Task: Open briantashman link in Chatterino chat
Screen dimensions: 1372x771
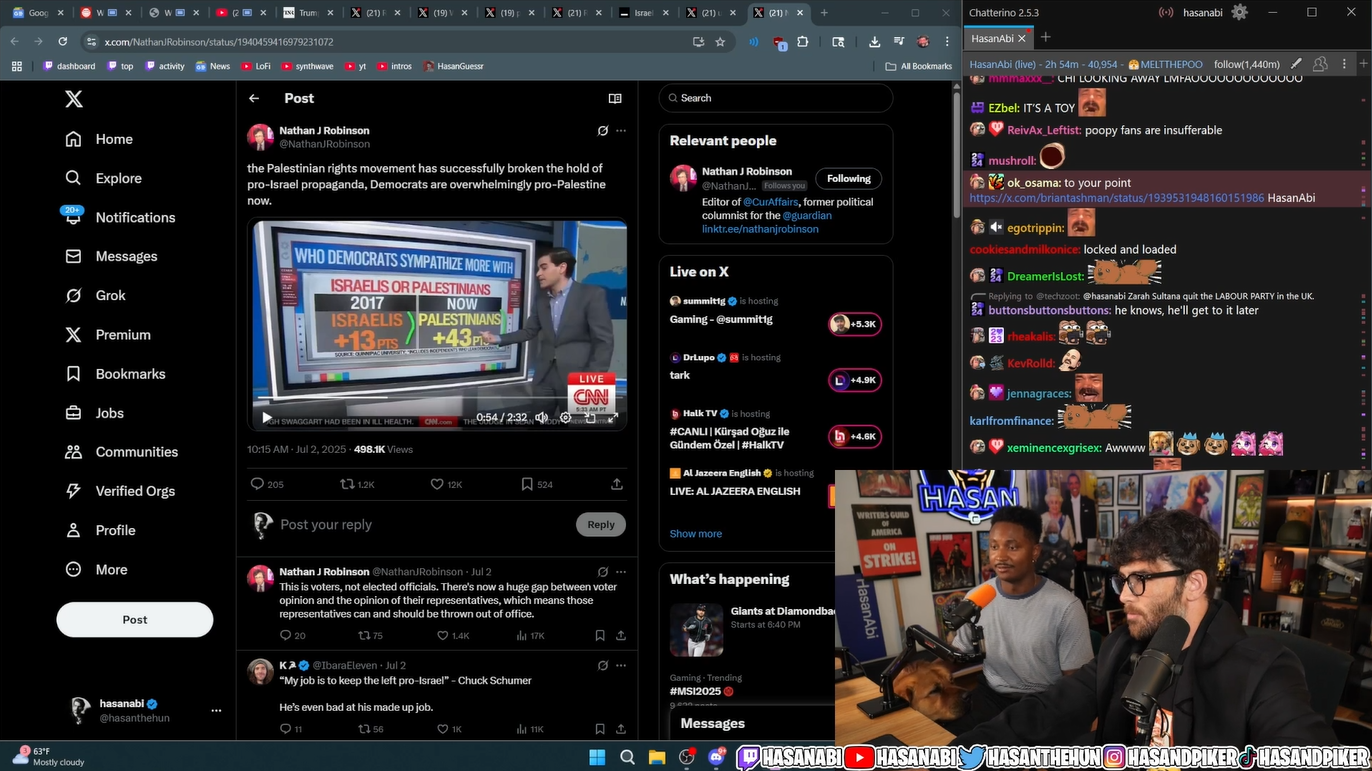Action: [x=1116, y=198]
